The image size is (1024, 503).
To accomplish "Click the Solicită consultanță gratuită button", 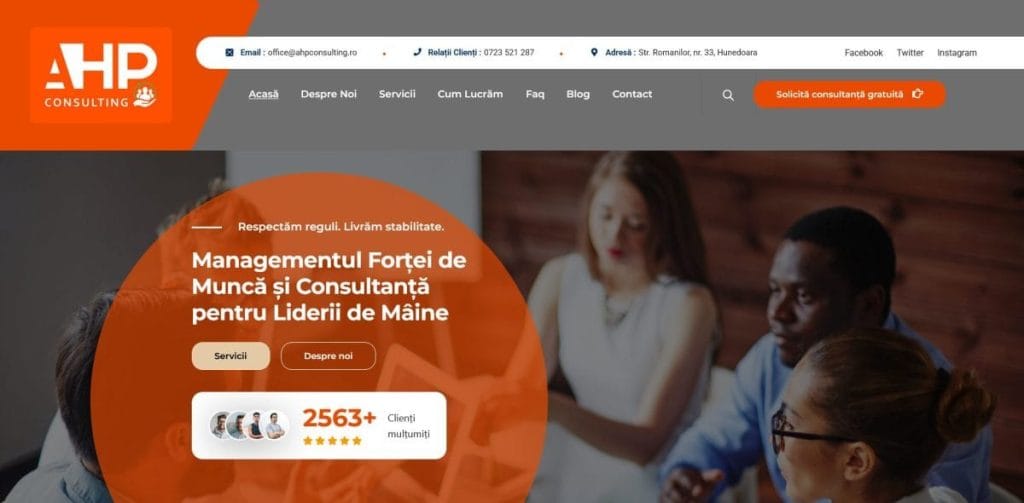I will [x=849, y=94].
